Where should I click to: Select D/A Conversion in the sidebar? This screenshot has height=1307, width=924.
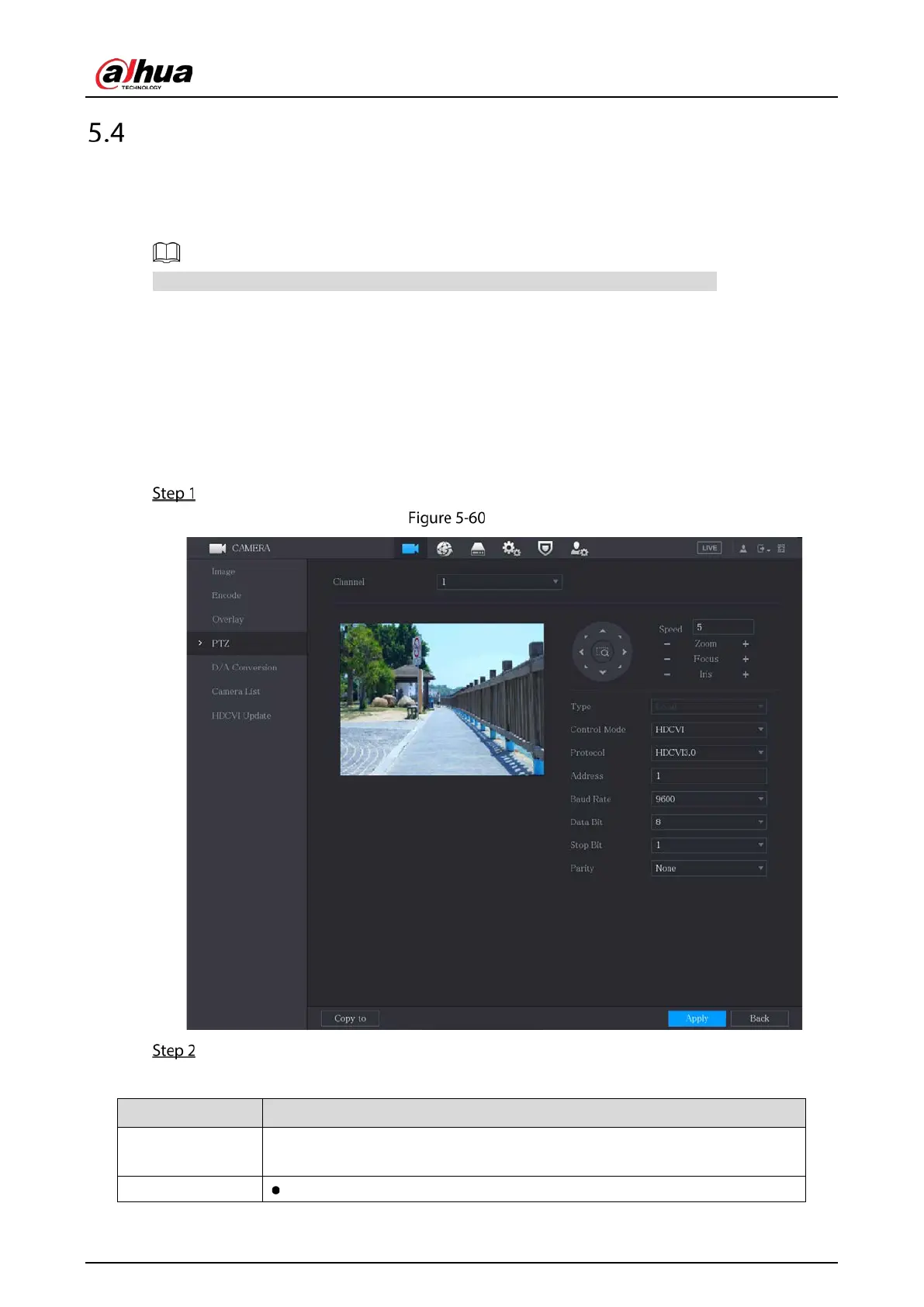[247, 667]
